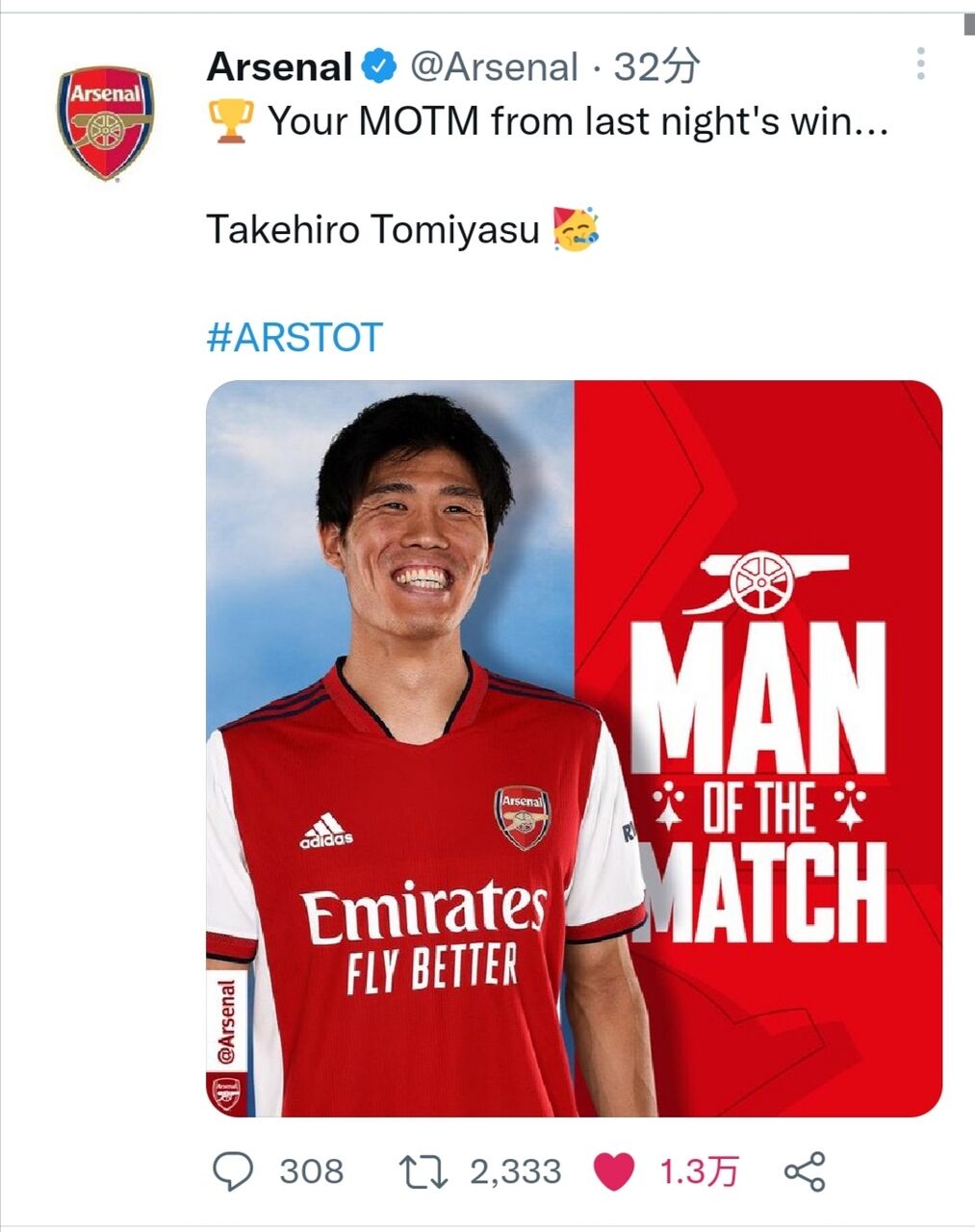
Task: Retweet using the arrows icon
Action: click(x=423, y=1171)
